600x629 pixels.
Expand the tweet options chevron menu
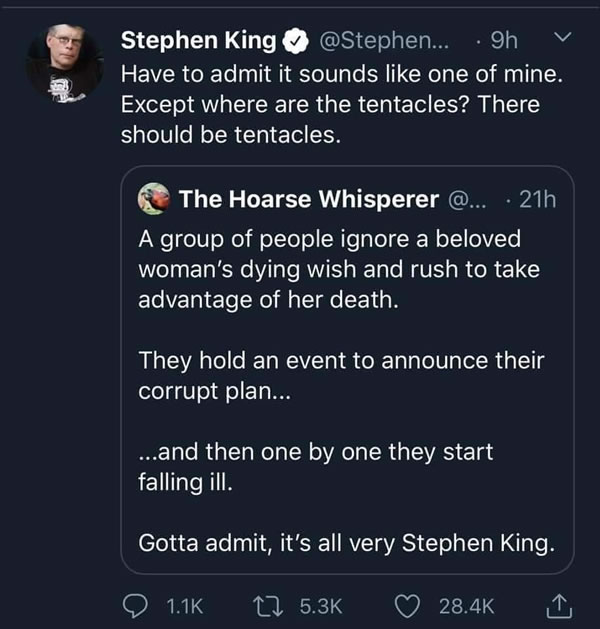click(560, 39)
